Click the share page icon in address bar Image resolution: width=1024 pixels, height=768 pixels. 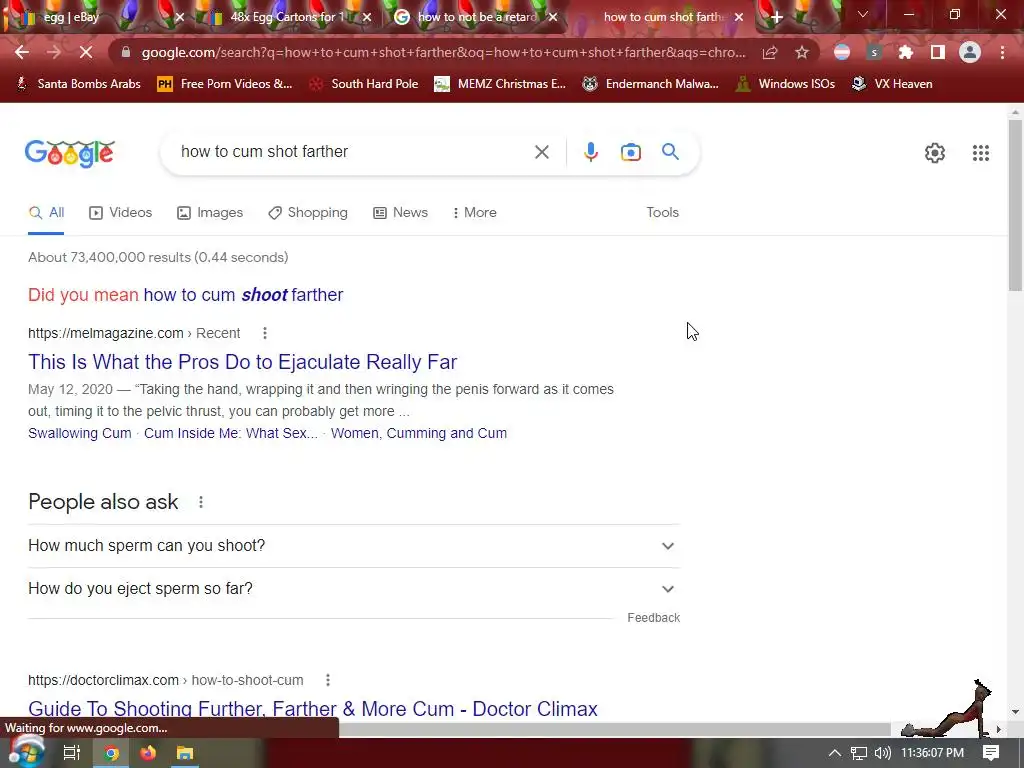point(770,52)
